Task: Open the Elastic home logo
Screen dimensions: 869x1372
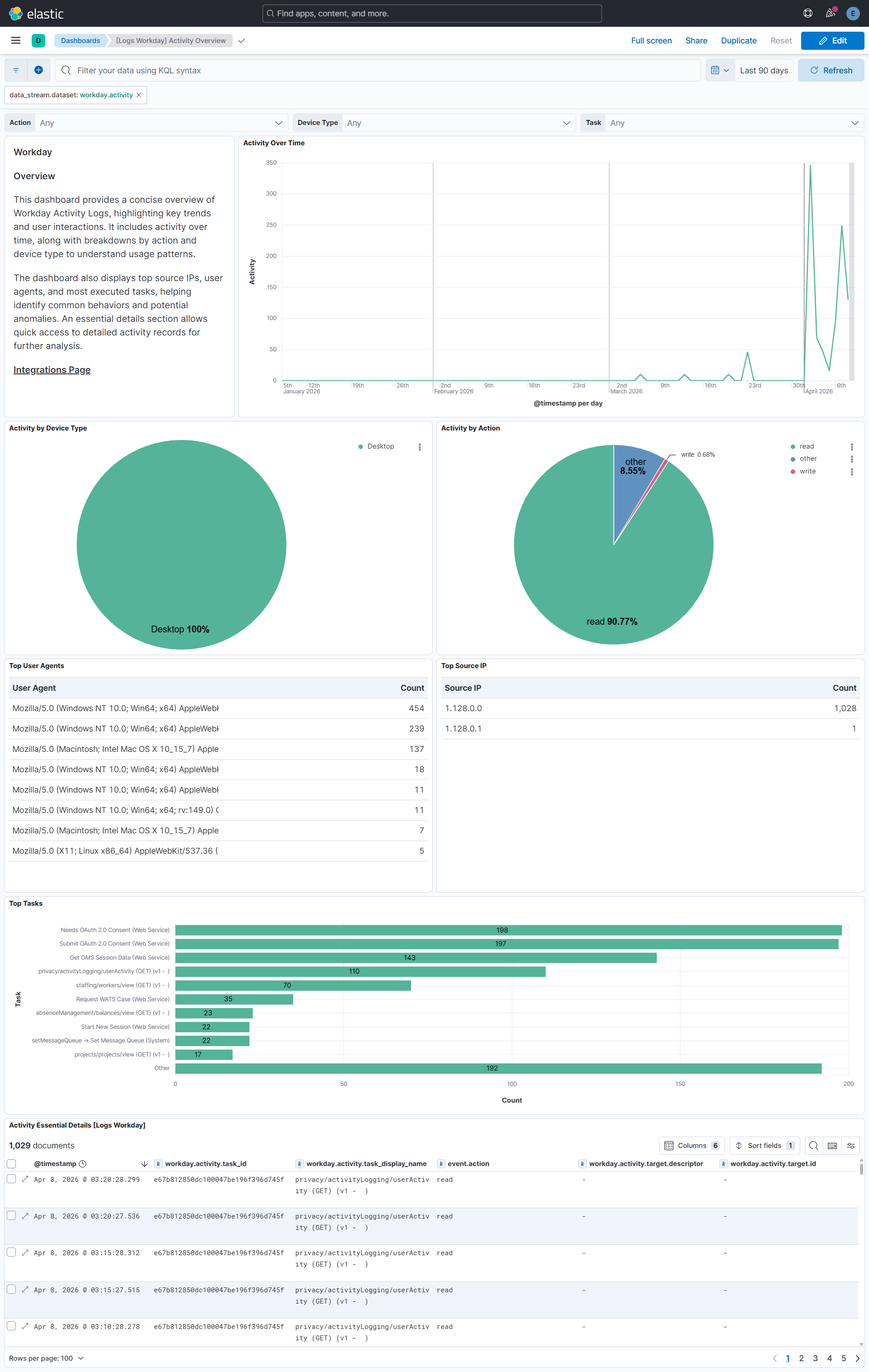Action: (36, 13)
